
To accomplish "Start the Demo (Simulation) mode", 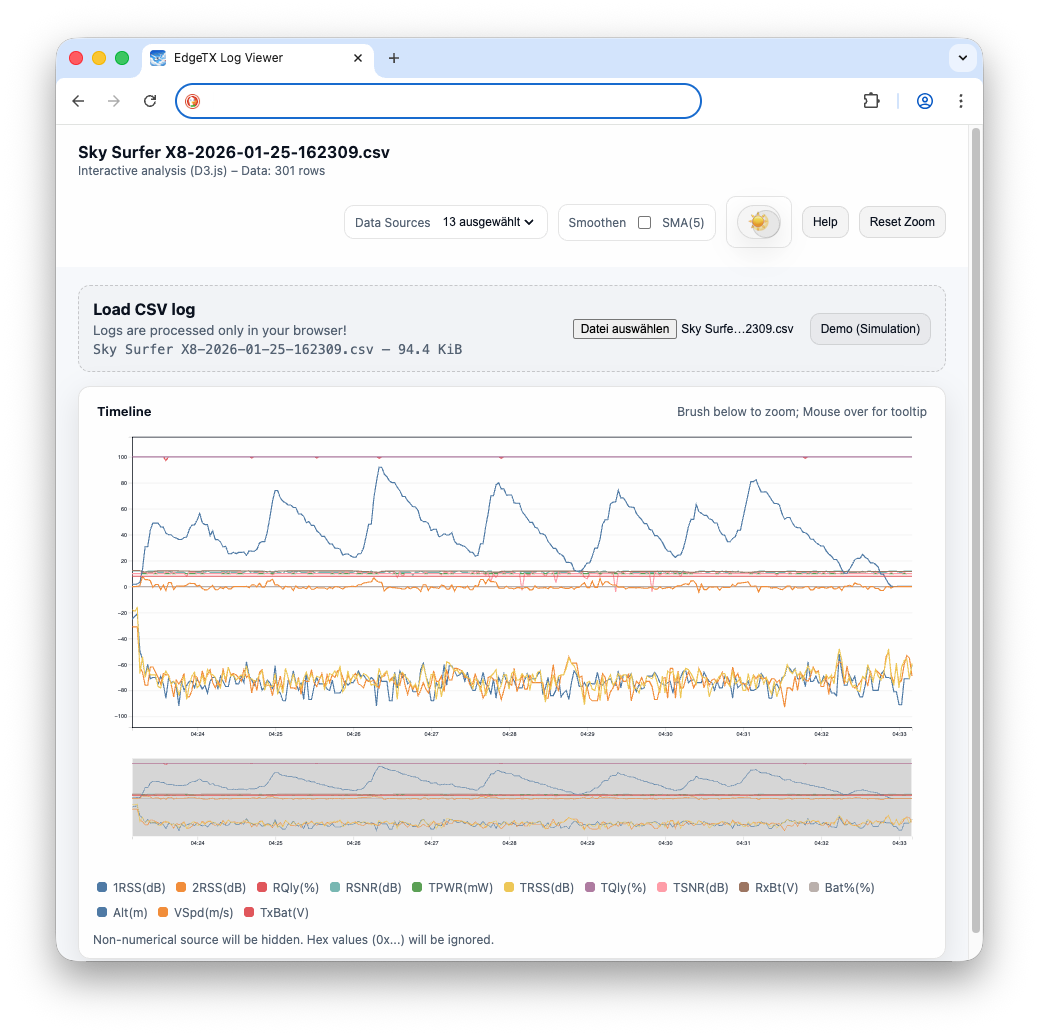I will [x=869, y=328].
